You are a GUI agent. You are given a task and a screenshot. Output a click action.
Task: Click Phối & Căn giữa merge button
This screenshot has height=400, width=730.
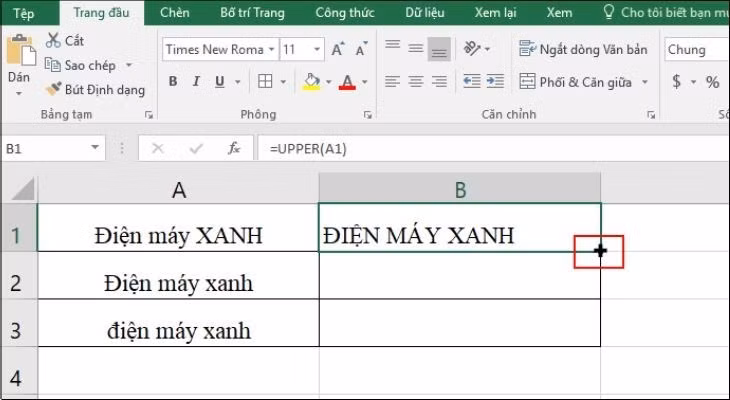click(575, 82)
